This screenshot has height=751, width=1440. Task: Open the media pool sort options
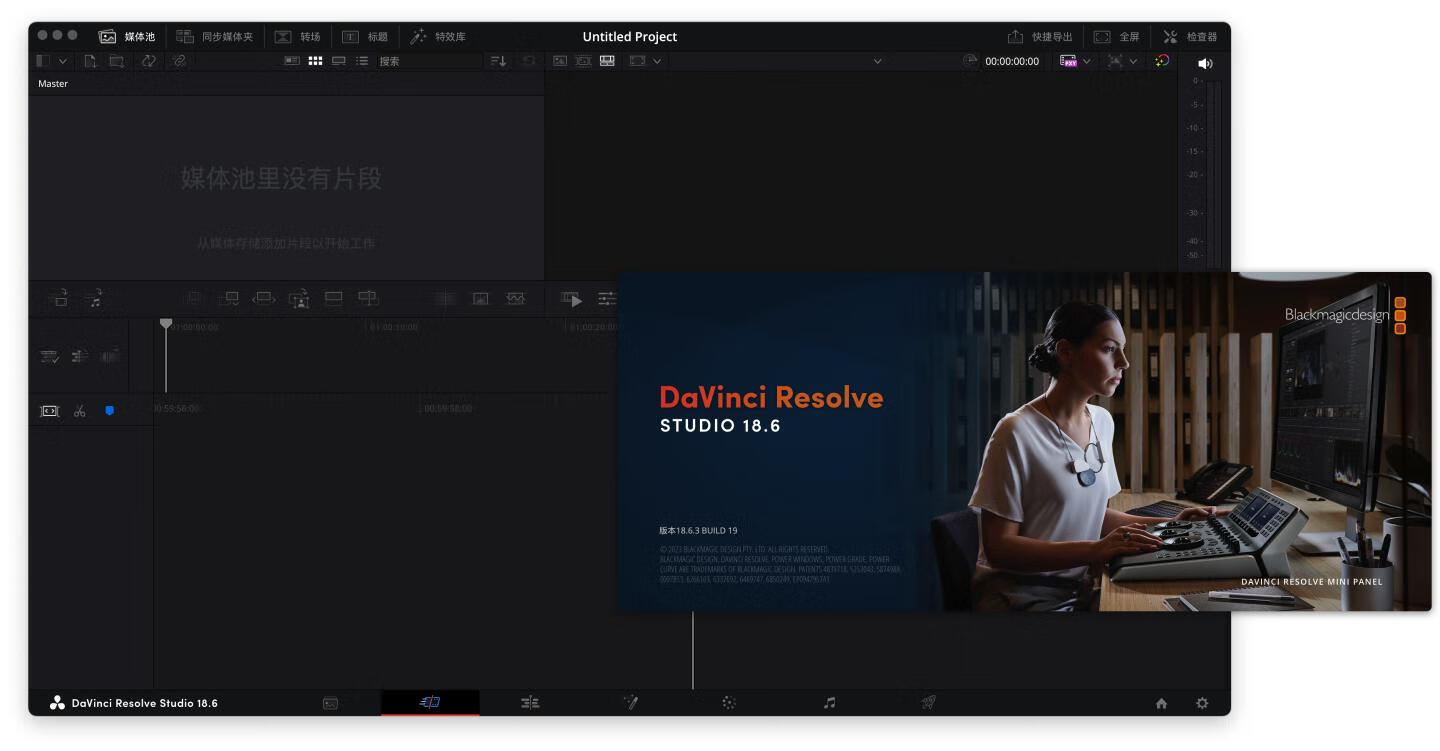[x=498, y=61]
